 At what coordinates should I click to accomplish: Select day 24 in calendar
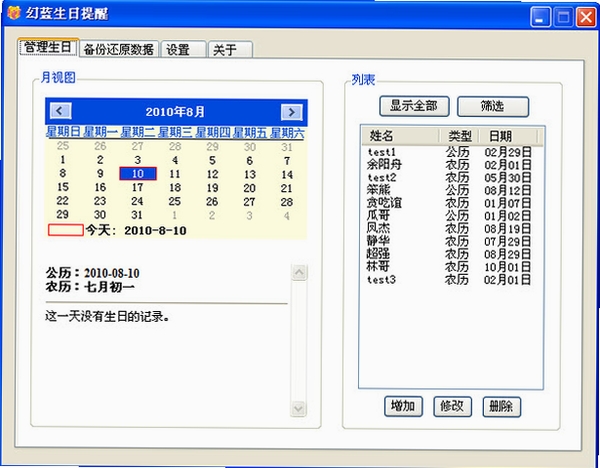[x=137, y=201]
